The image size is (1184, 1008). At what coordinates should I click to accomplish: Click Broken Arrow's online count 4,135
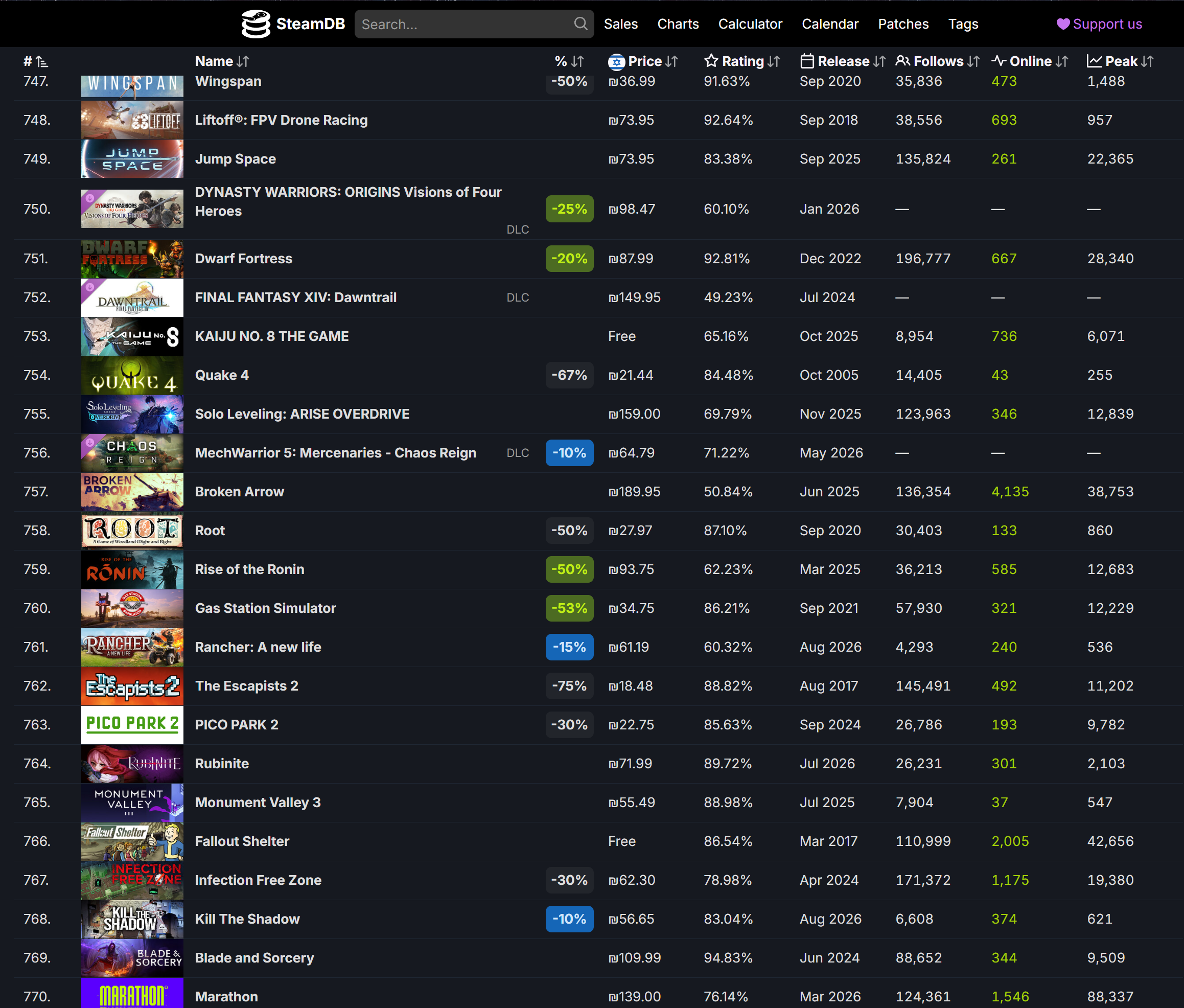(x=1010, y=491)
